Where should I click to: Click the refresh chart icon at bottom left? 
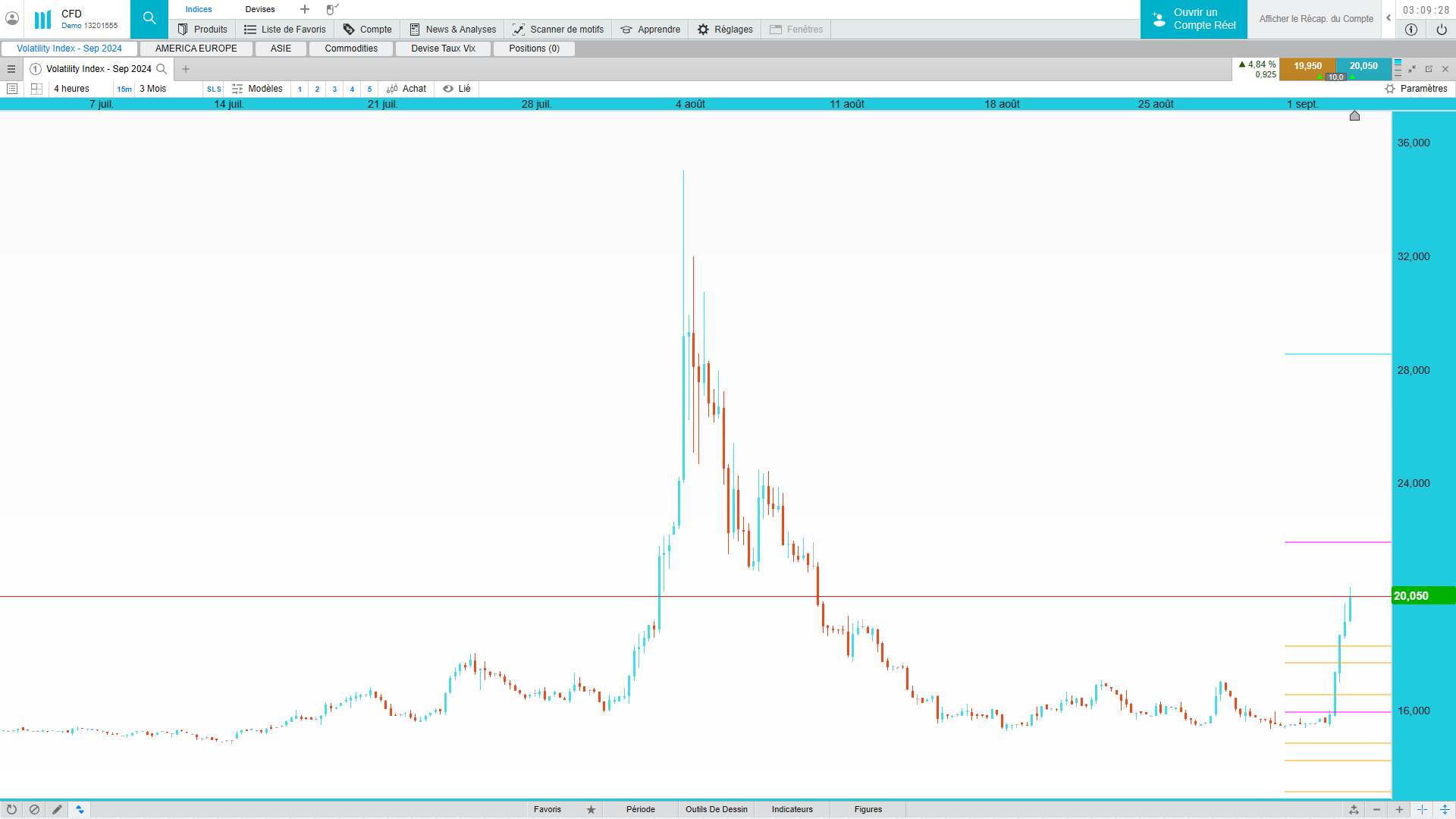pyautogui.click(x=11, y=809)
